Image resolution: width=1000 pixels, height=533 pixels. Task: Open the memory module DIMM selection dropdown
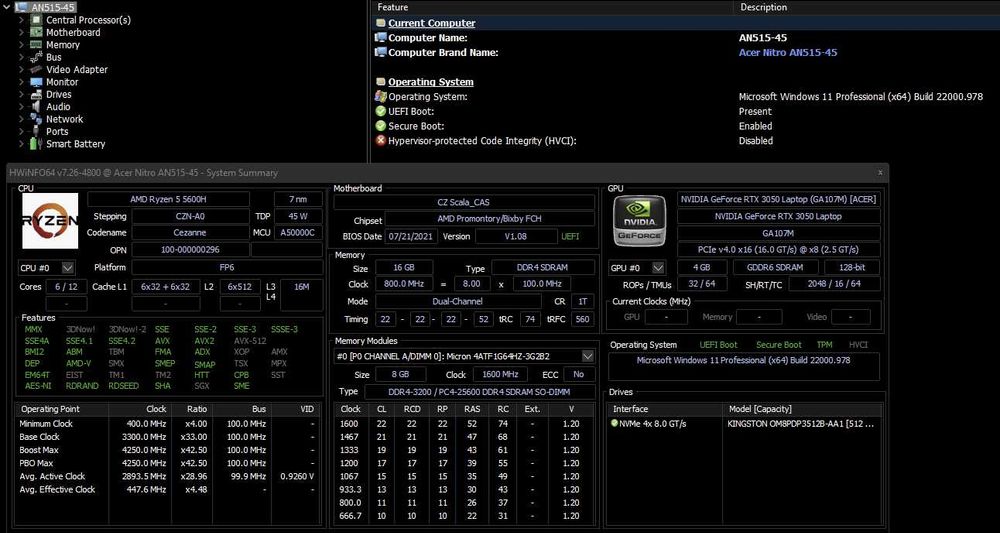click(x=587, y=356)
